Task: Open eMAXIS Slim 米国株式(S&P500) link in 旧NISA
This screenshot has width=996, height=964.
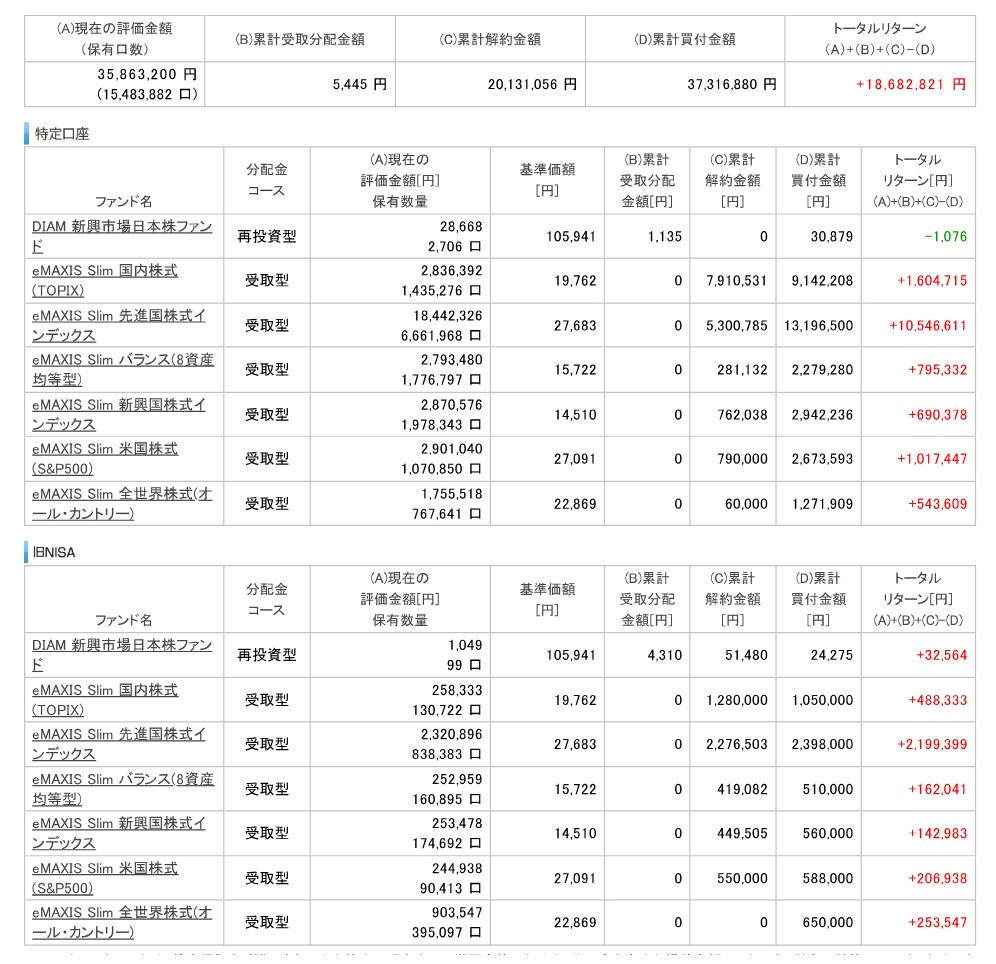Action: click(x=105, y=878)
